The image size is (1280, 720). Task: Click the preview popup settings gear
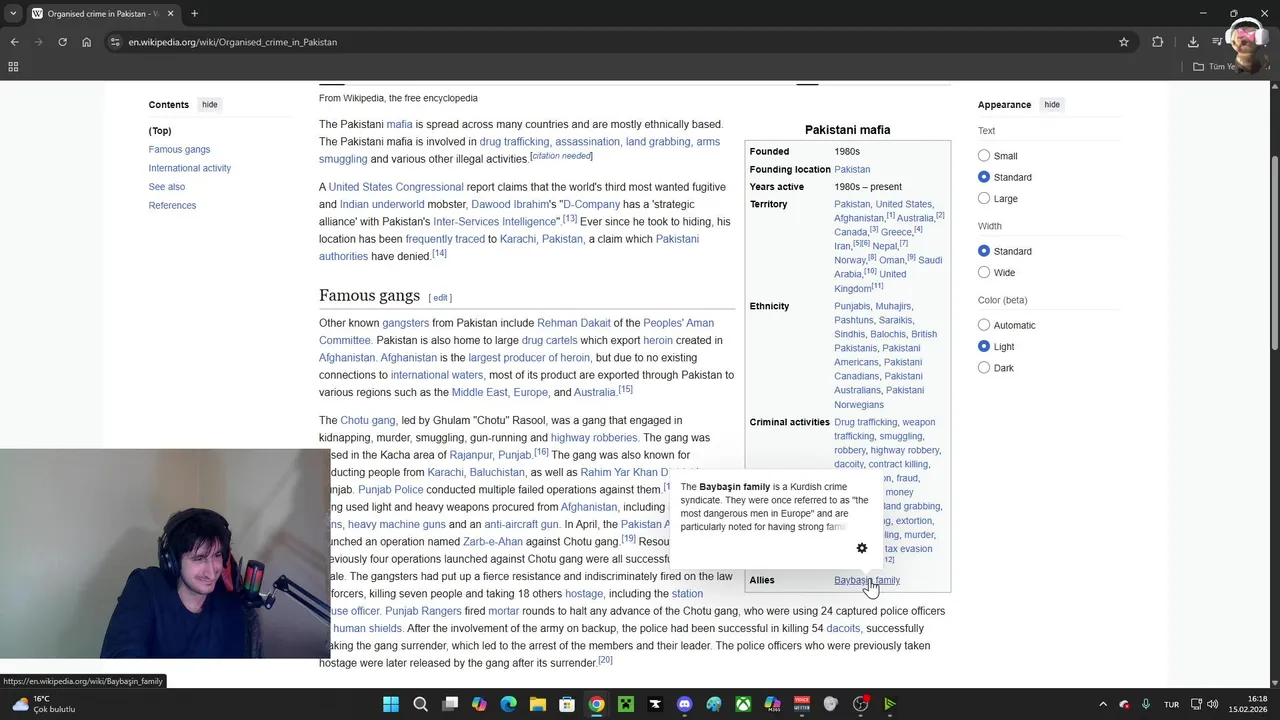(862, 548)
